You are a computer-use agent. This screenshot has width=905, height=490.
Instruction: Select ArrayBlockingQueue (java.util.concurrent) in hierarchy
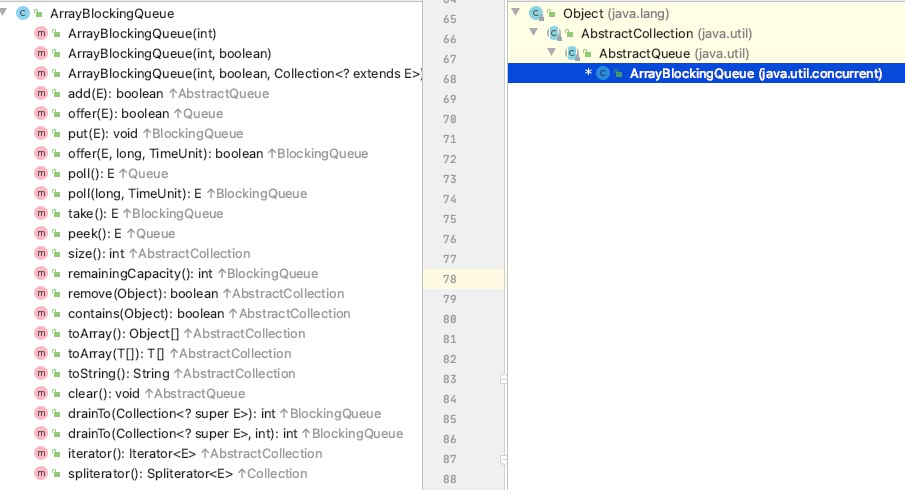pos(755,74)
